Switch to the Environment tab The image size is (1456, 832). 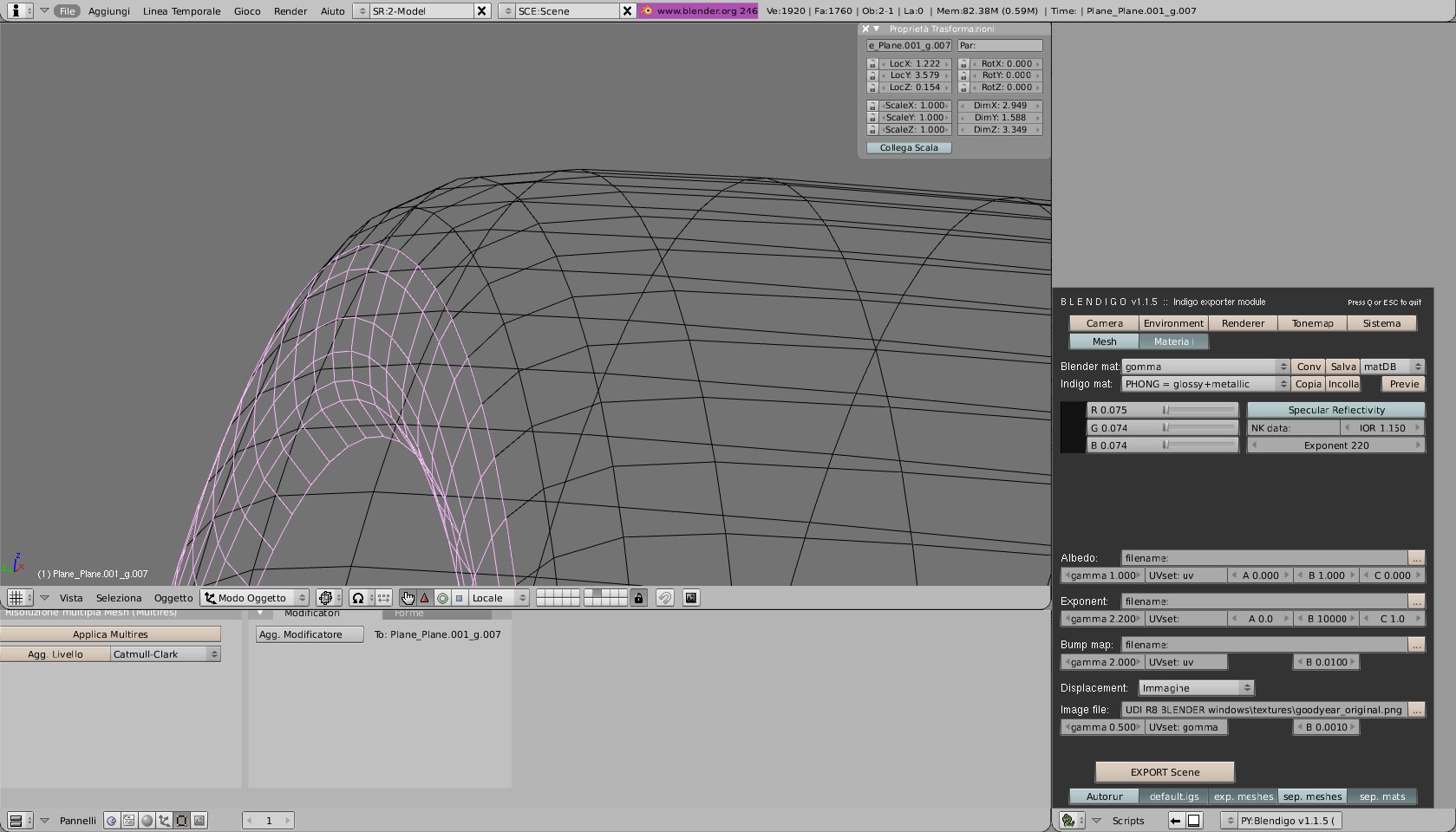pos(1172,323)
